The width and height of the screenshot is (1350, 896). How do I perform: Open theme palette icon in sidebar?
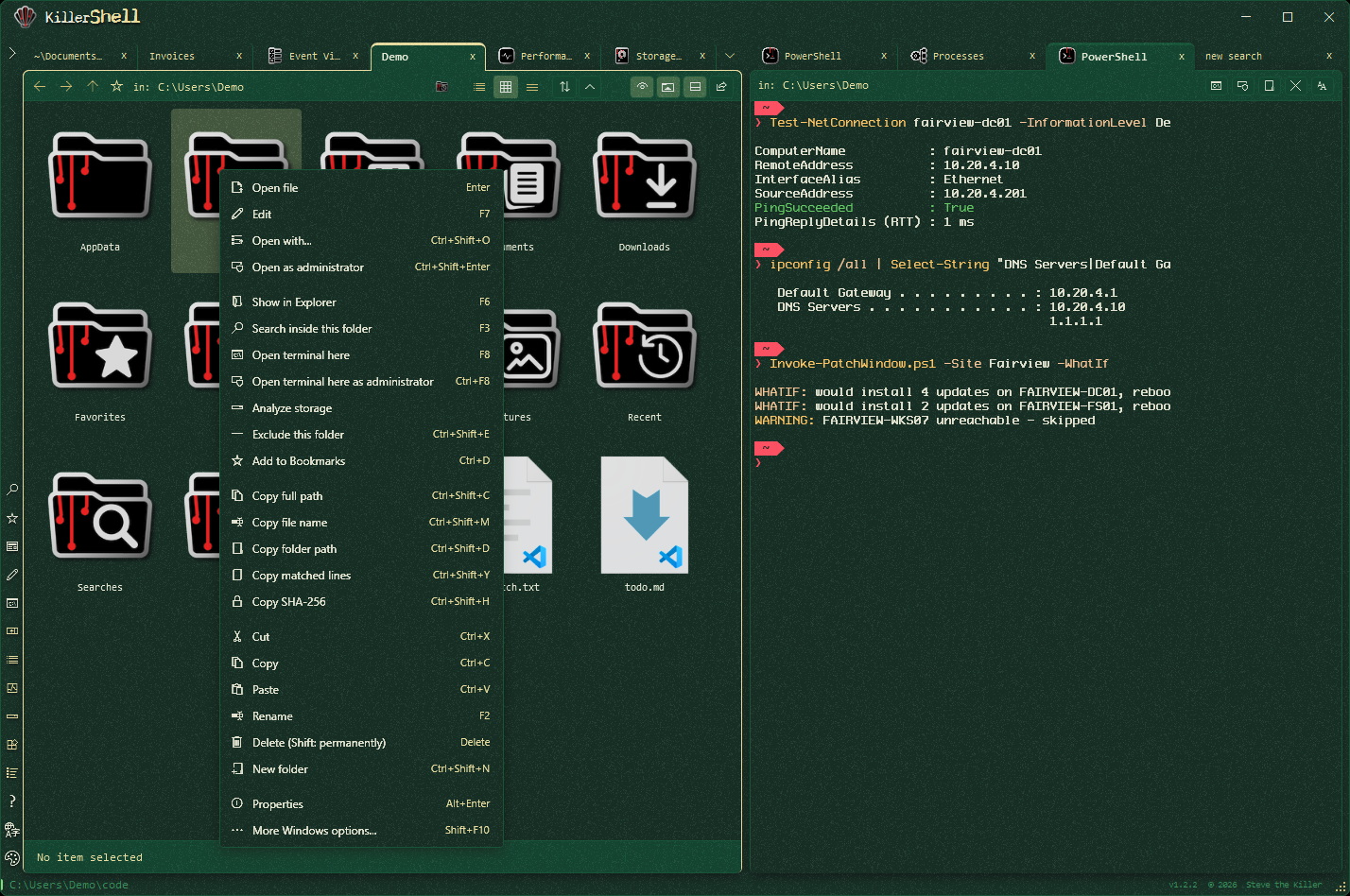click(x=12, y=858)
